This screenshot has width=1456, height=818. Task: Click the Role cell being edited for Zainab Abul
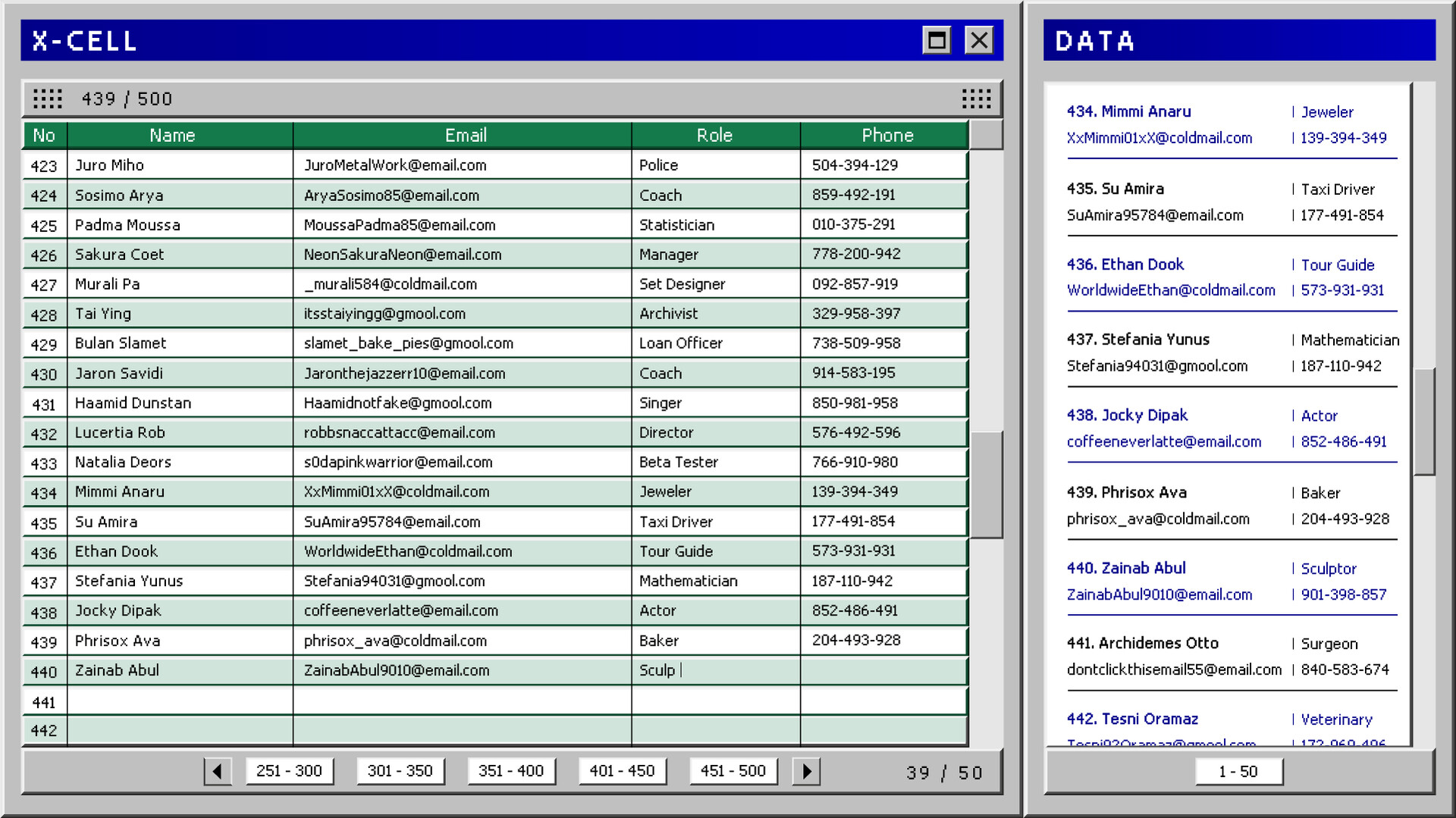[x=715, y=670]
